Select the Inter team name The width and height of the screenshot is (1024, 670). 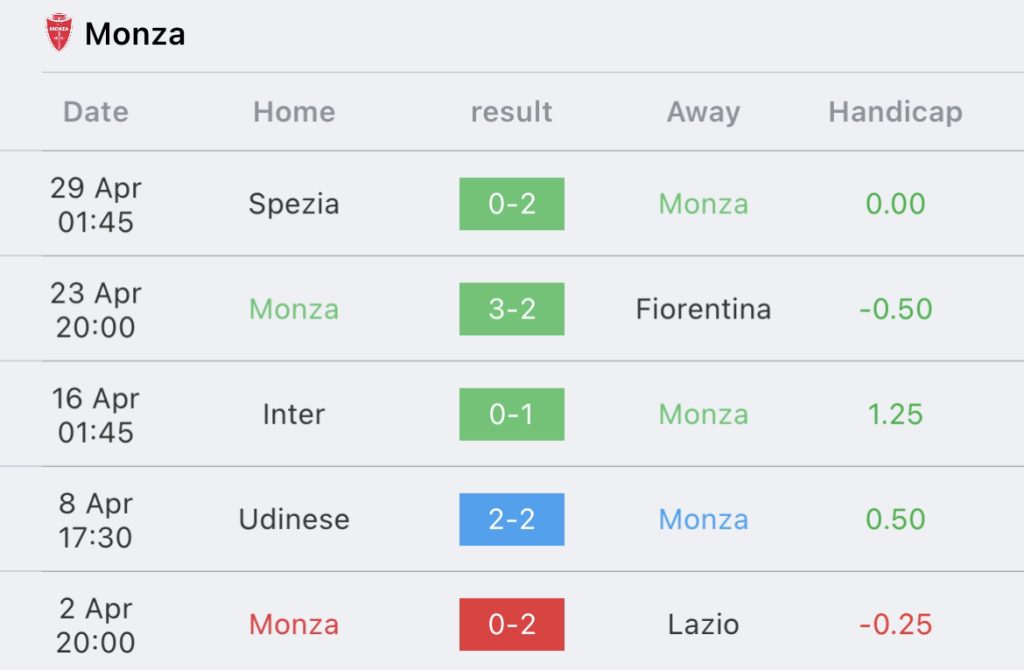tap(294, 414)
